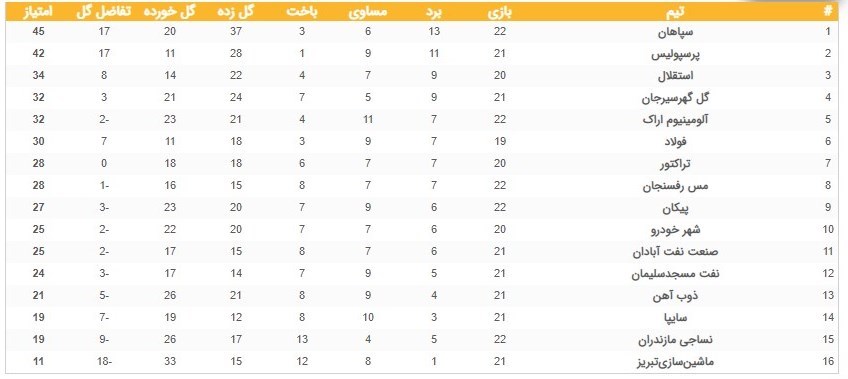Click the گل خورده column header
The image size is (848, 379).
pyautogui.click(x=170, y=12)
